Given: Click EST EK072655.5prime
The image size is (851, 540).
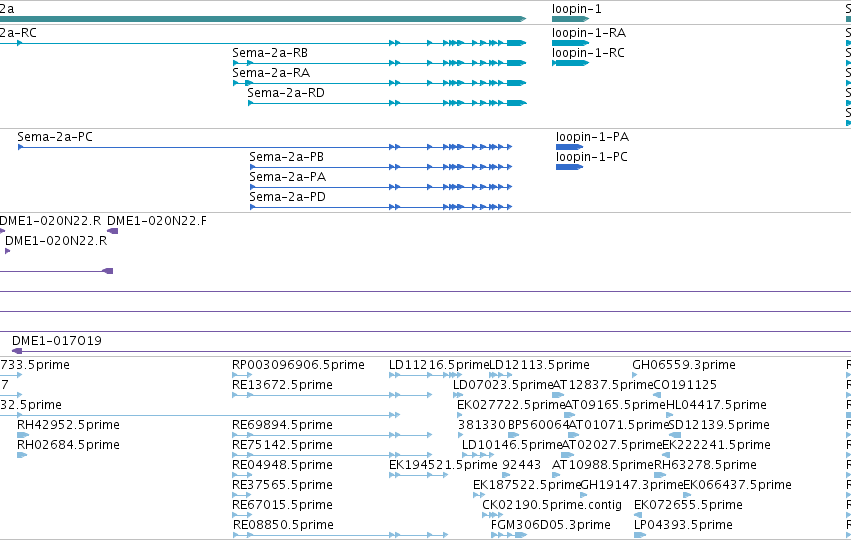Looking at the screenshot, I should coord(688,505).
